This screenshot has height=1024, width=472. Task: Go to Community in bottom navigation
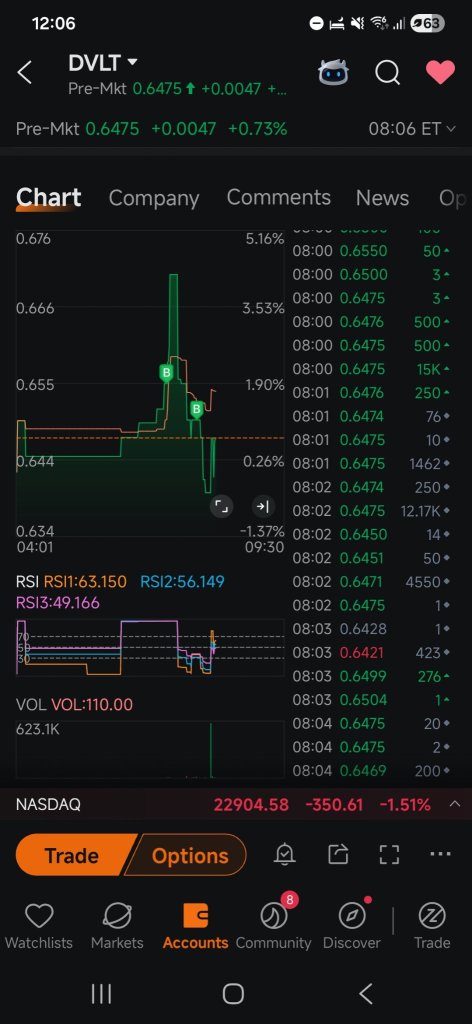pos(273,922)
